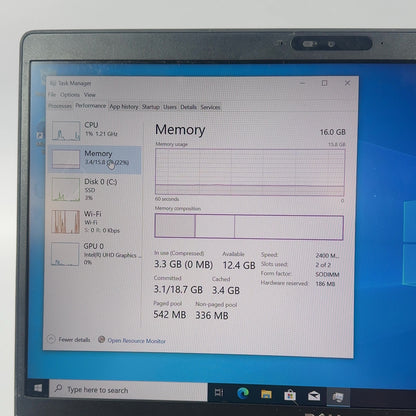This screenshot has width=416, height=416.
Task: Select the Memory entry in the sidebar
Action: click(x=95, y=160)
